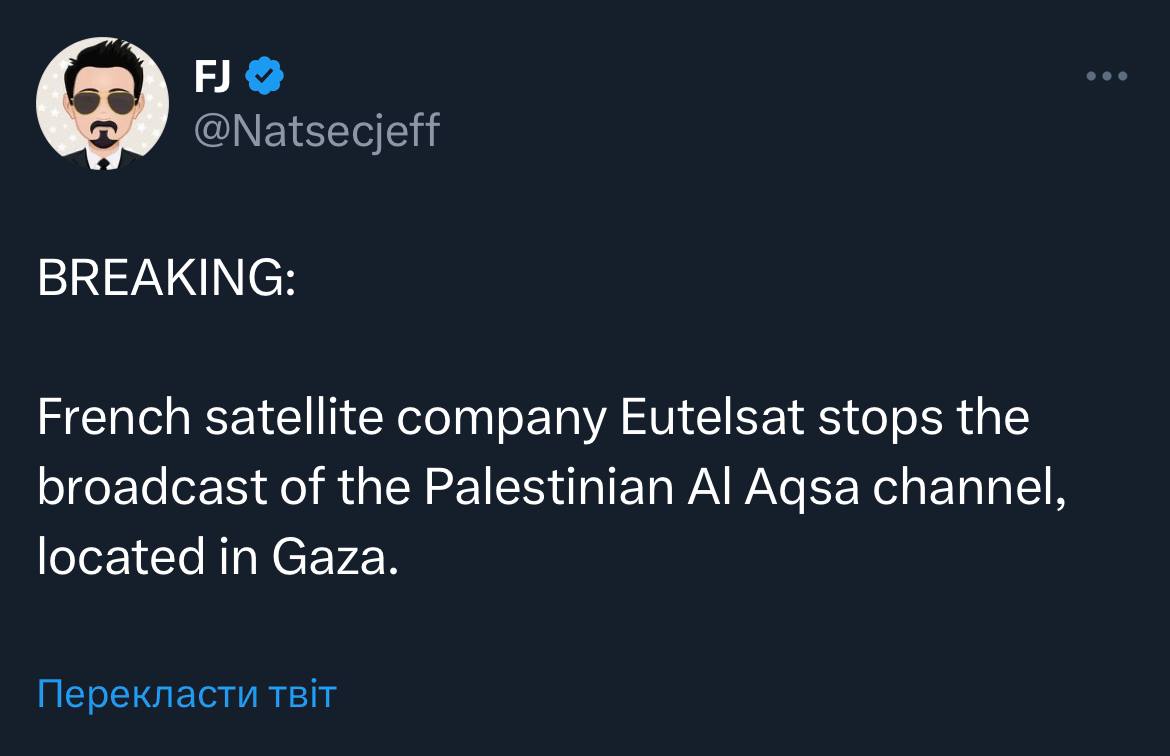Click the word "stops" in the tweet
The width and height of the screenshot is (1170, 756).
881,420
